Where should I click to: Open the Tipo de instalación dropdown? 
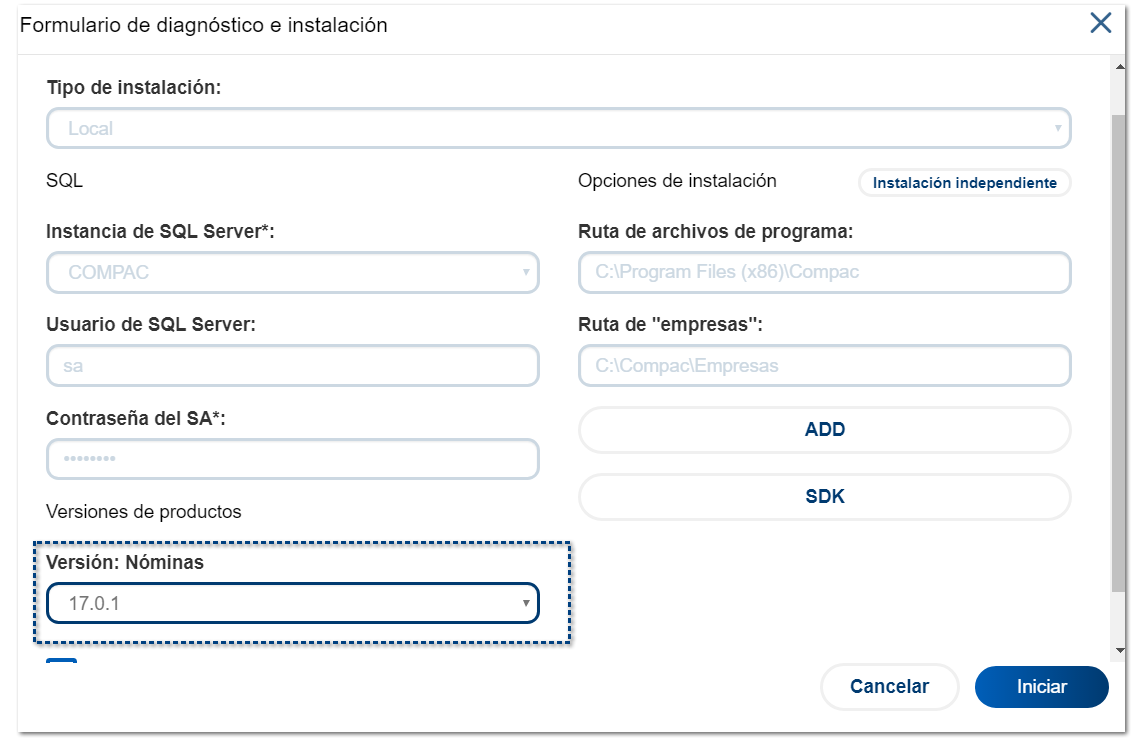(x=558, y=128)
